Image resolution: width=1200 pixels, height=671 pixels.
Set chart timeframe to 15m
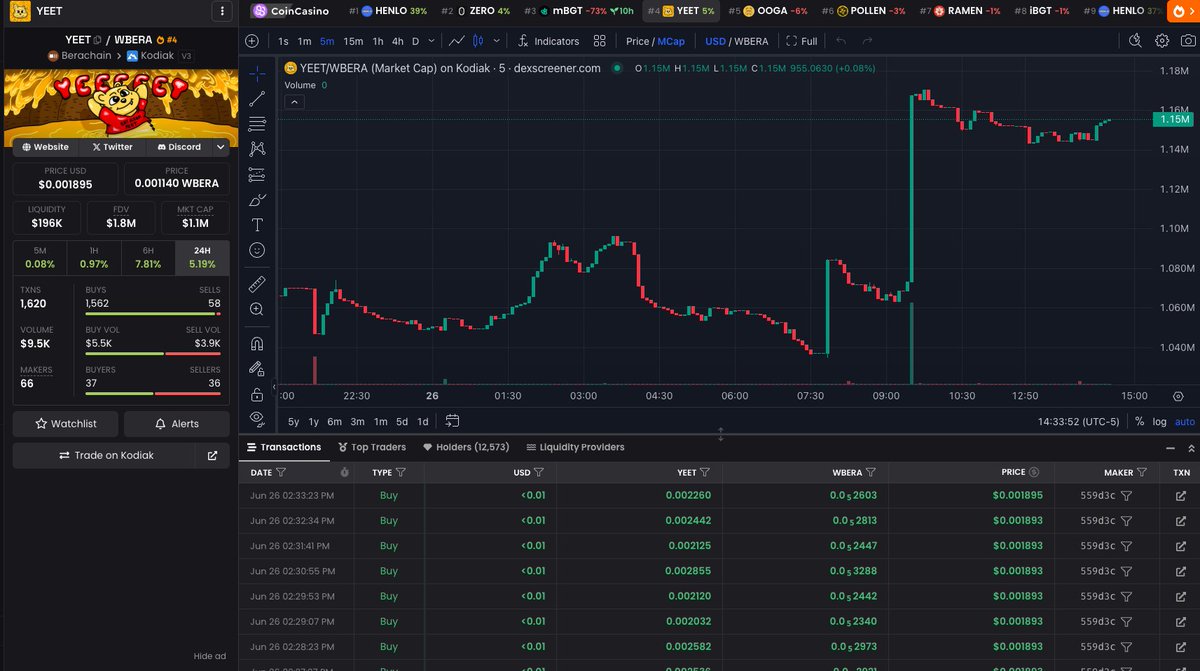[x=353, y=41]
